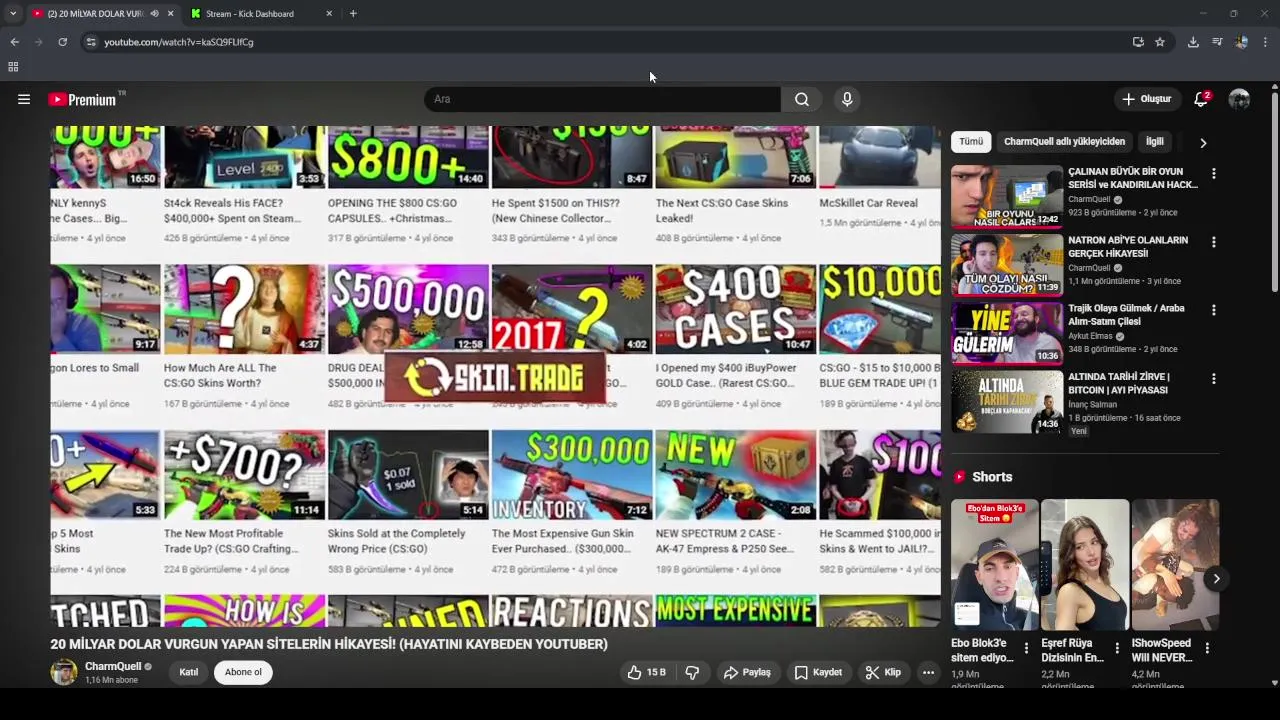Click the magnifier search button
1280x720 pixels.
(802, 99)
